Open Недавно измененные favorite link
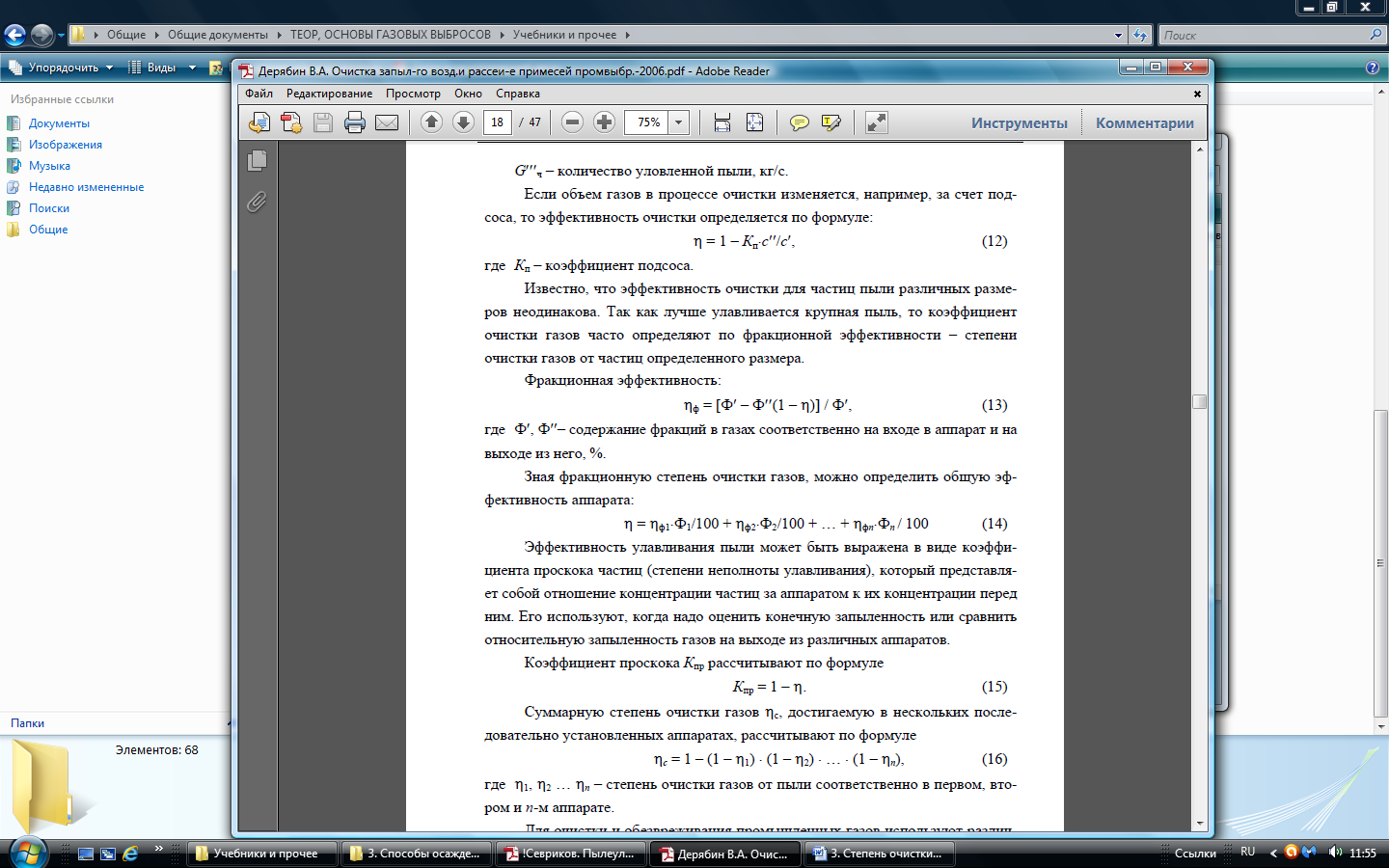 pos(86,187)
